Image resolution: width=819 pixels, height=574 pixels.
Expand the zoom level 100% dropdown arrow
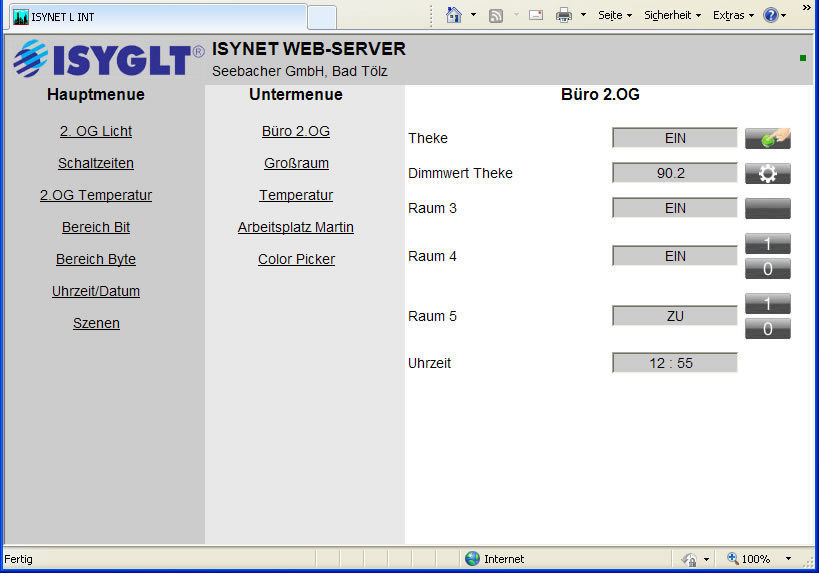tap(788, 559)
